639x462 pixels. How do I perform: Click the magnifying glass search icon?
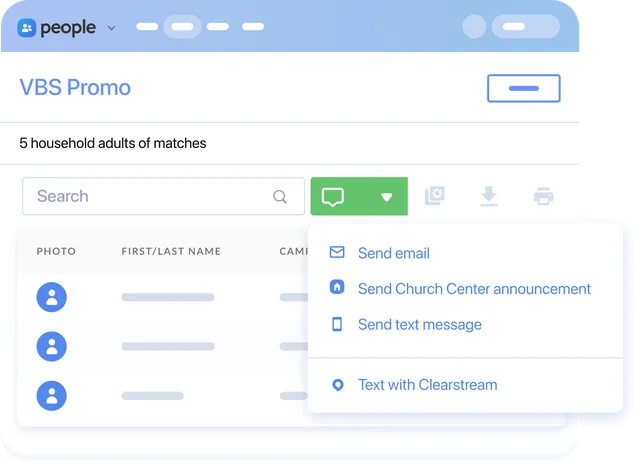(280, 196)
